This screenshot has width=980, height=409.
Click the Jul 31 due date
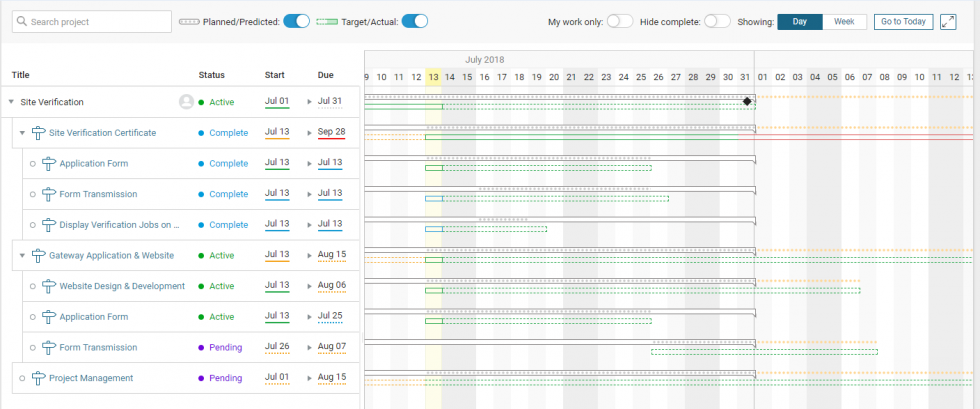coord(330,101)
